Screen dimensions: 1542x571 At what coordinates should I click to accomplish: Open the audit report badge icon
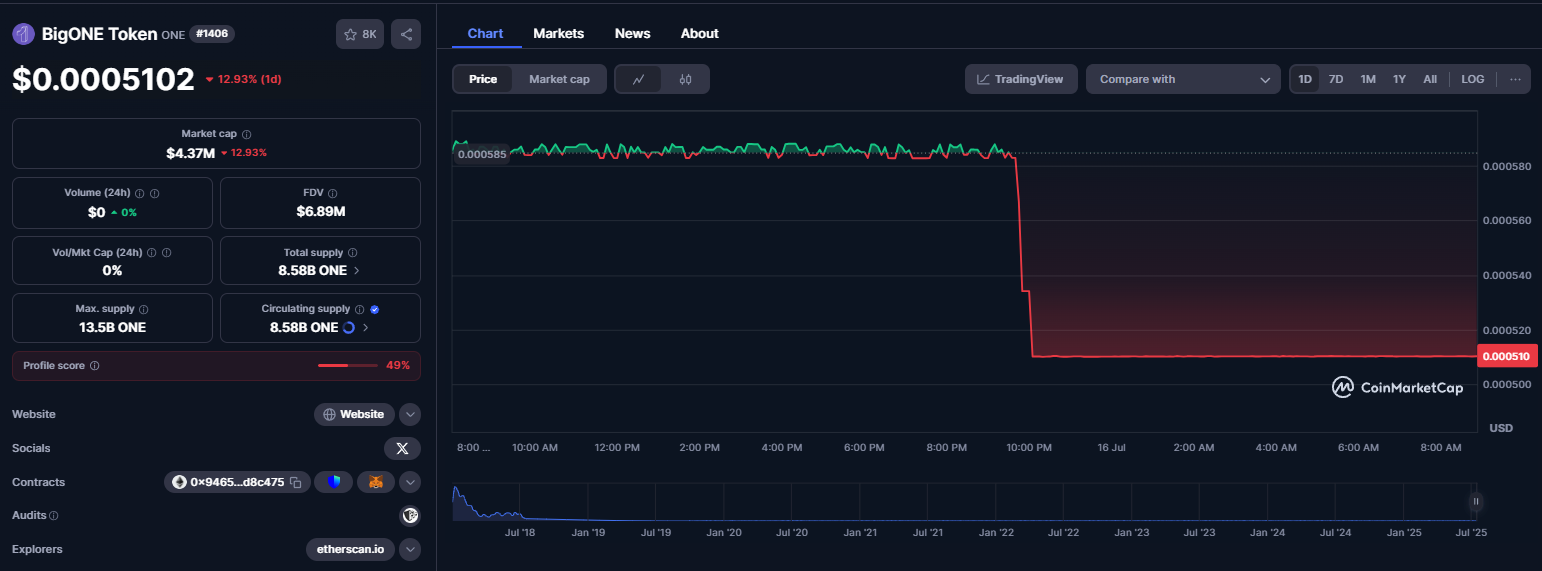(409, 516)
